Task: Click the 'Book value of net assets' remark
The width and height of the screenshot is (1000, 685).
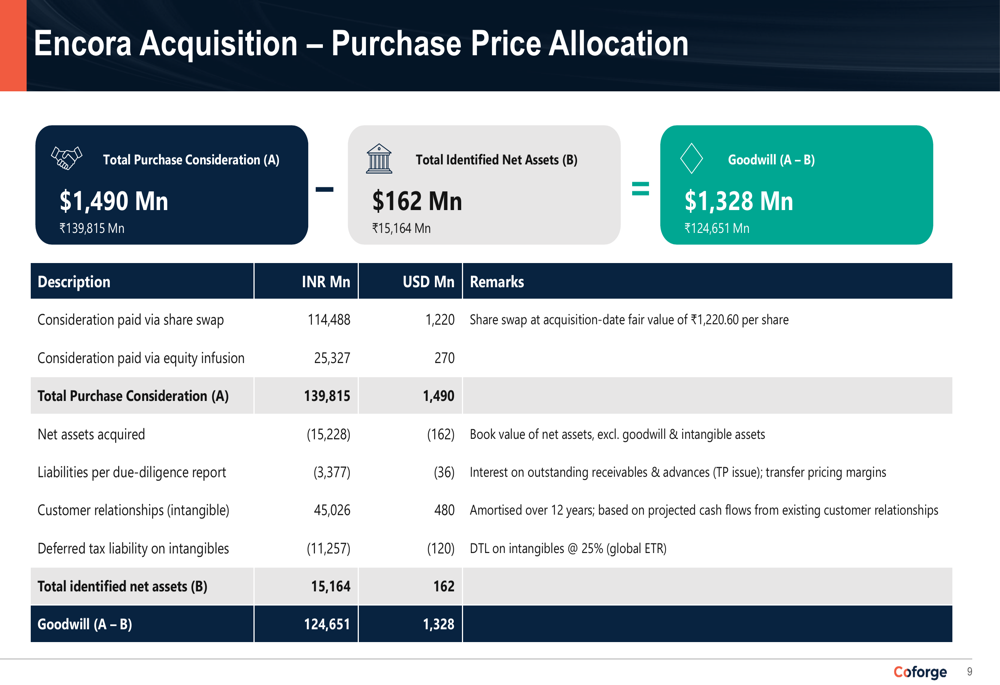Action: [x=617, y=434]
